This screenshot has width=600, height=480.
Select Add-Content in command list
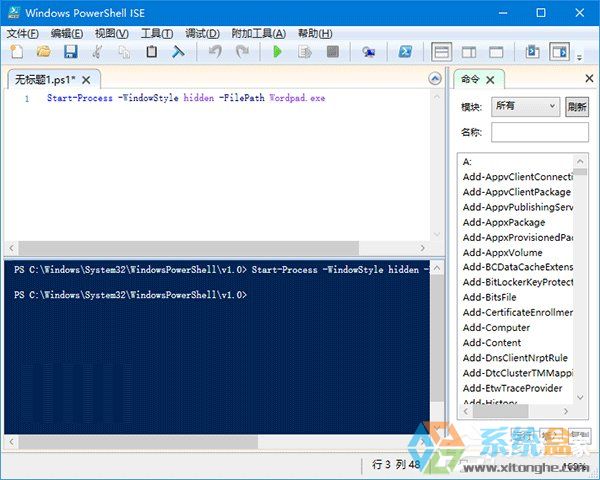point(492,343)
